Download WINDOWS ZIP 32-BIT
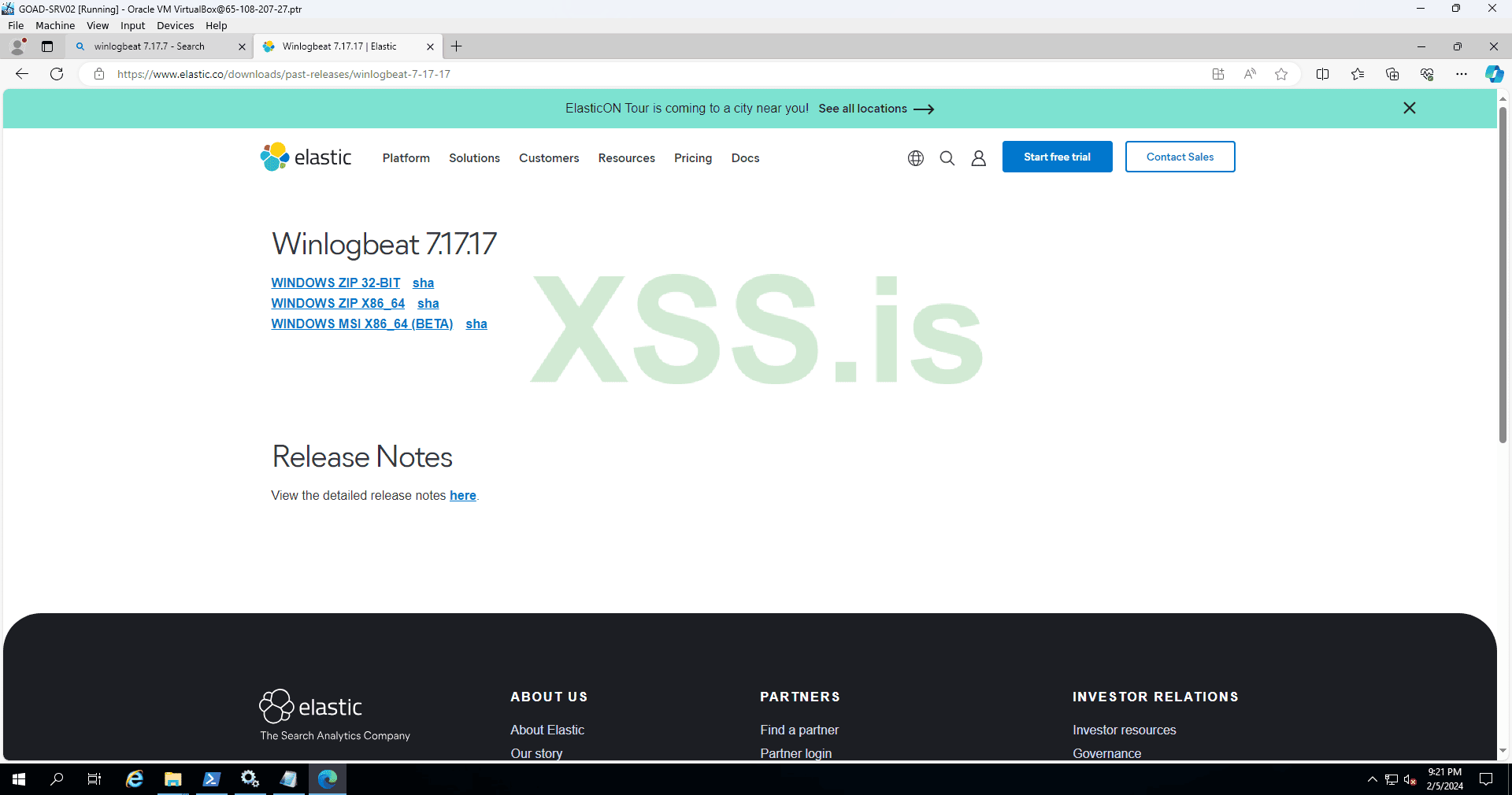The image size is (1512, 795). click(x=335, y=283)
